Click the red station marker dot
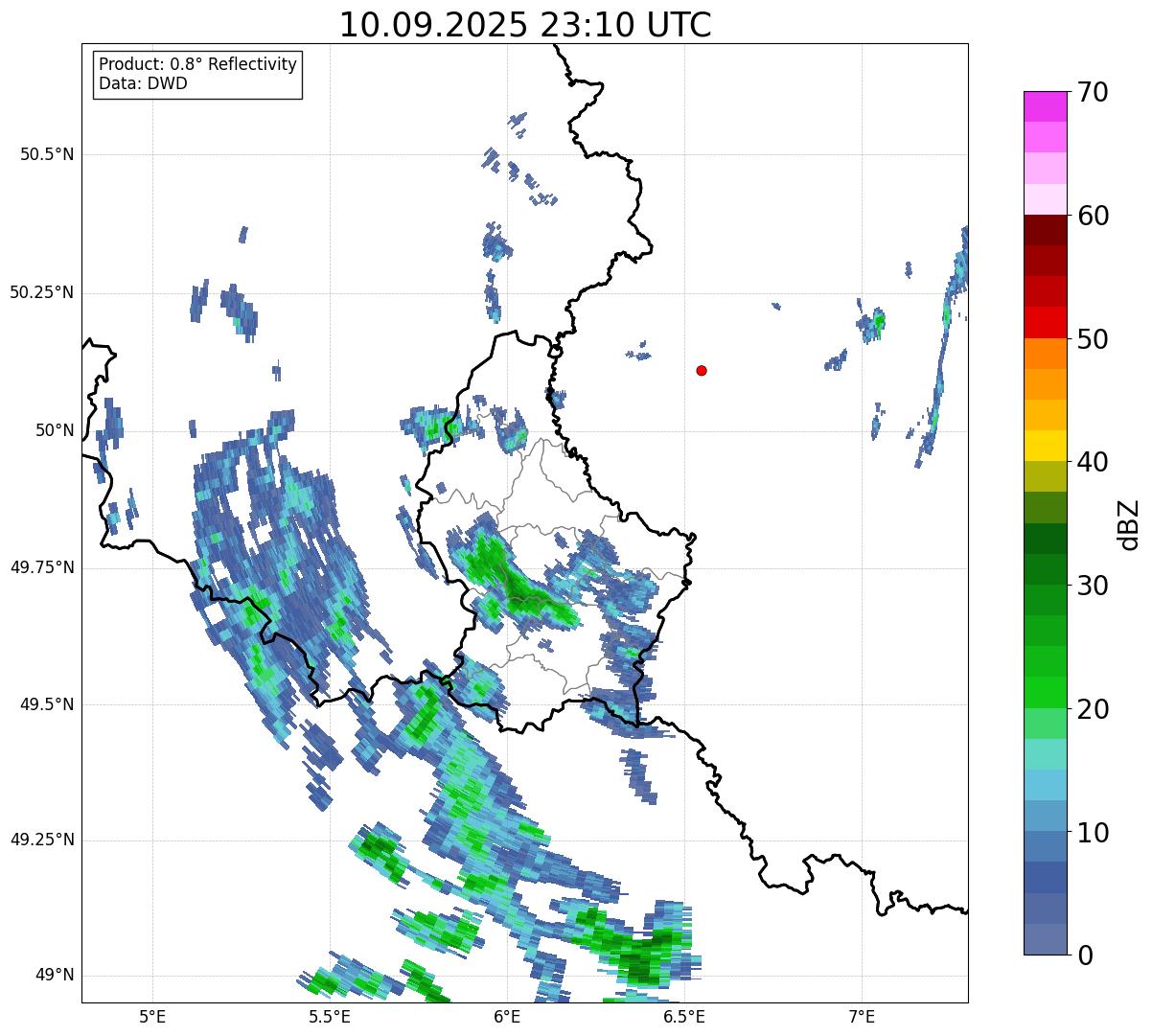Screen dimensions: 1152x1036 point(702,370)
